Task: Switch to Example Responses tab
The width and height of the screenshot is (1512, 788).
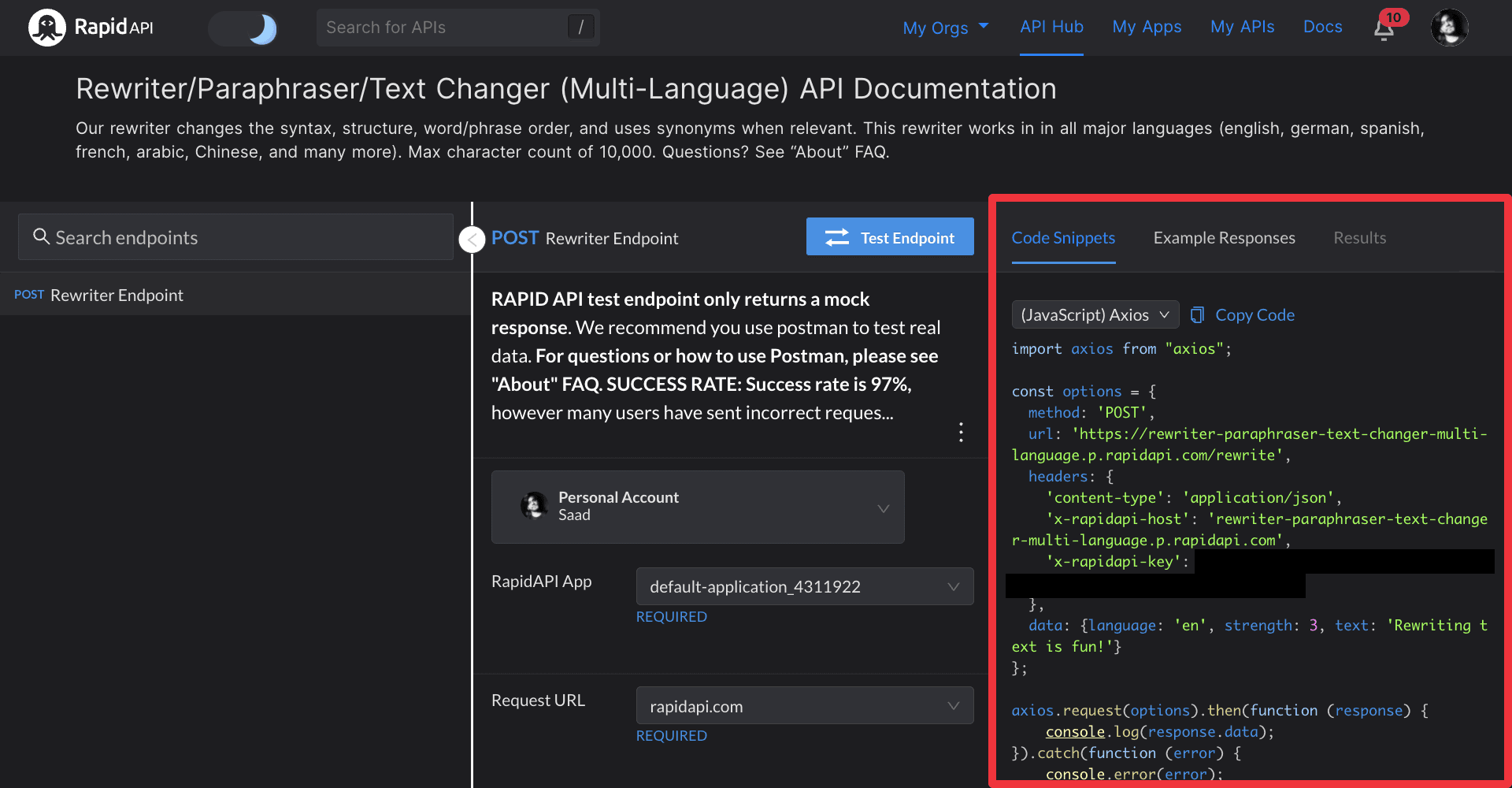Action: (x=1224, y=238)
